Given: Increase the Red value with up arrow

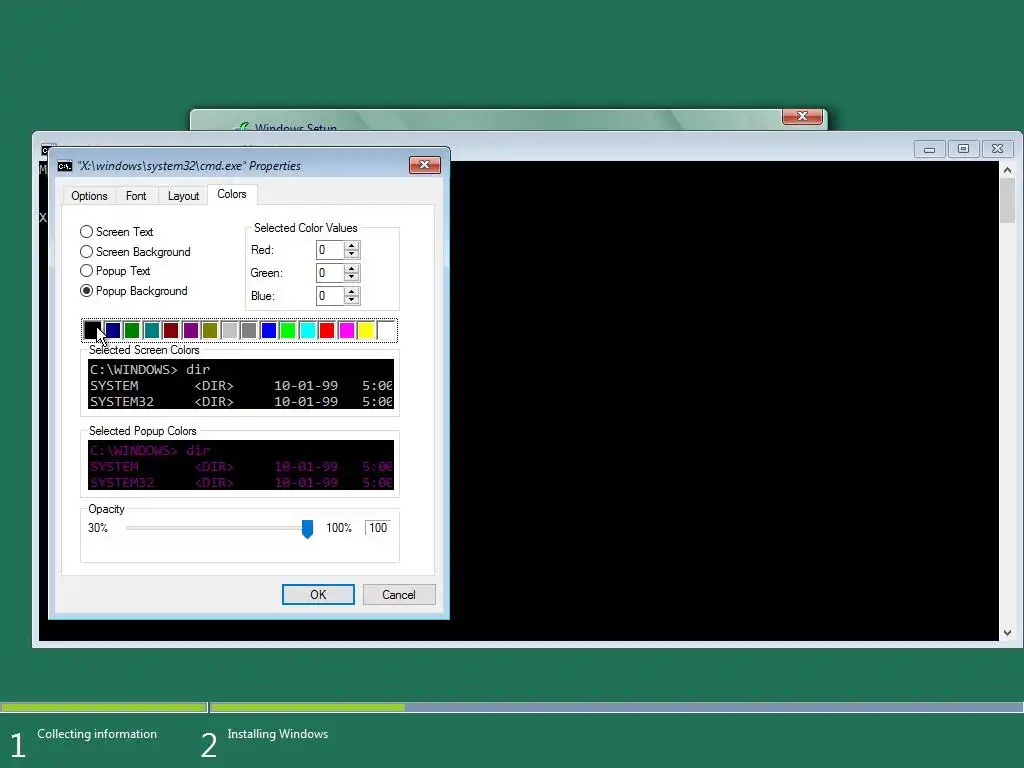Looking at the screenshot, I should coord(352,246).
